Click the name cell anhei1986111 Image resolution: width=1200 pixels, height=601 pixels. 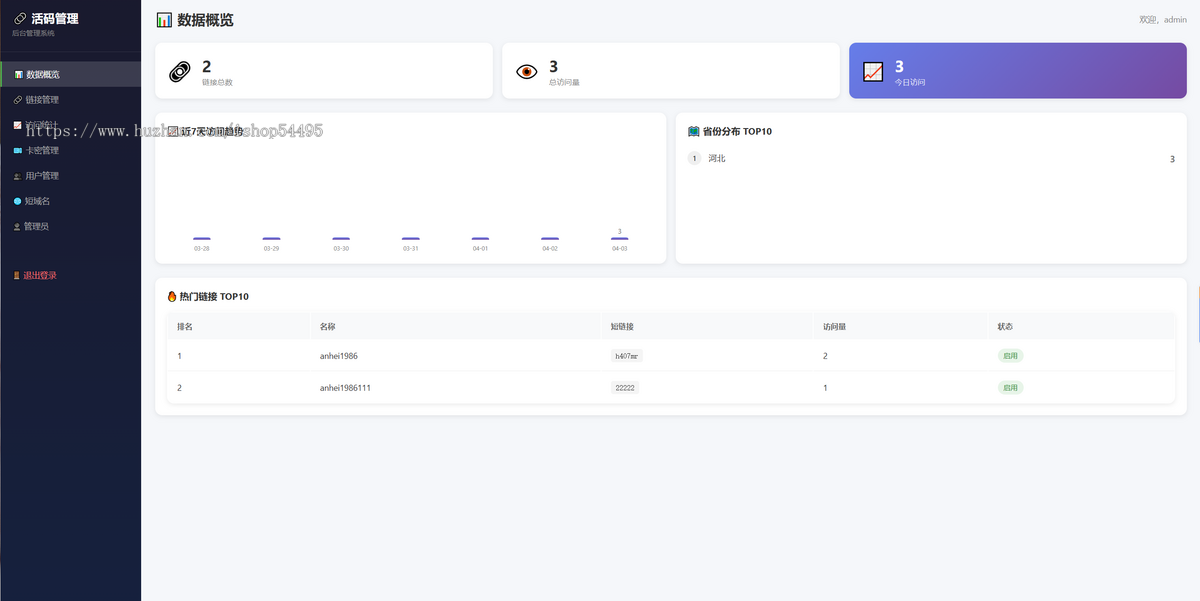(x=345, y=387)
